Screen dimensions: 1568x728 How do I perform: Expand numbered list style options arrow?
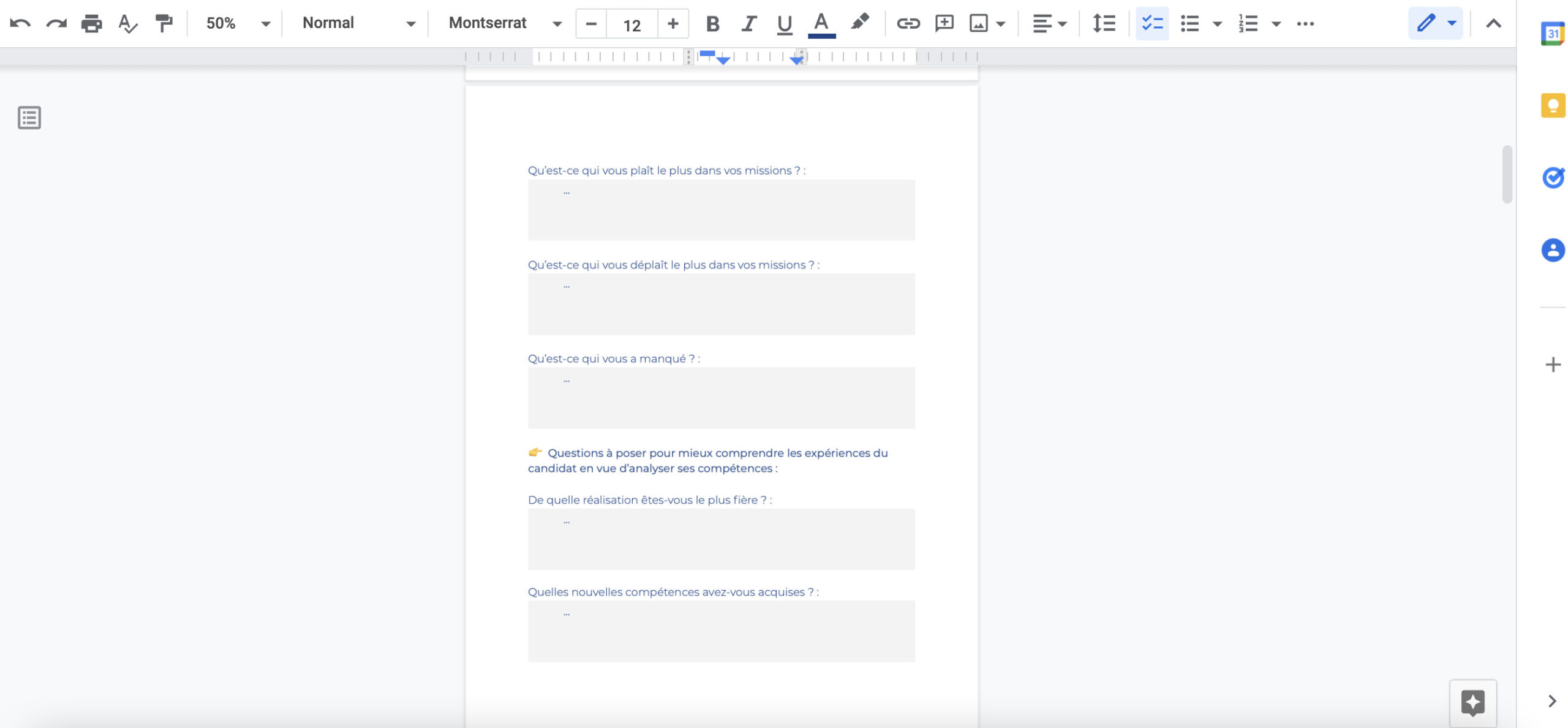pos(1276,24)
